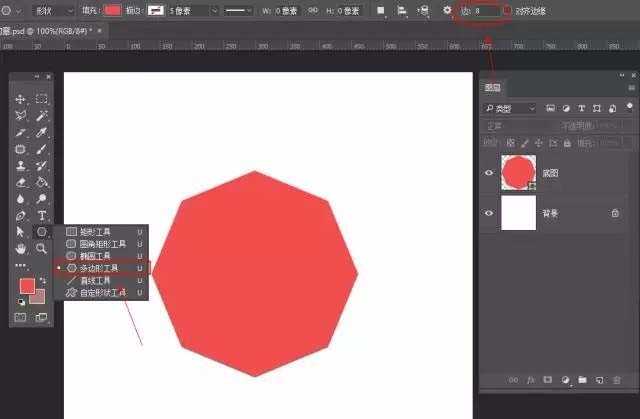Select the Rectangular Marquee tool
This screenshot has height=419, width=640.
point(41,99)
